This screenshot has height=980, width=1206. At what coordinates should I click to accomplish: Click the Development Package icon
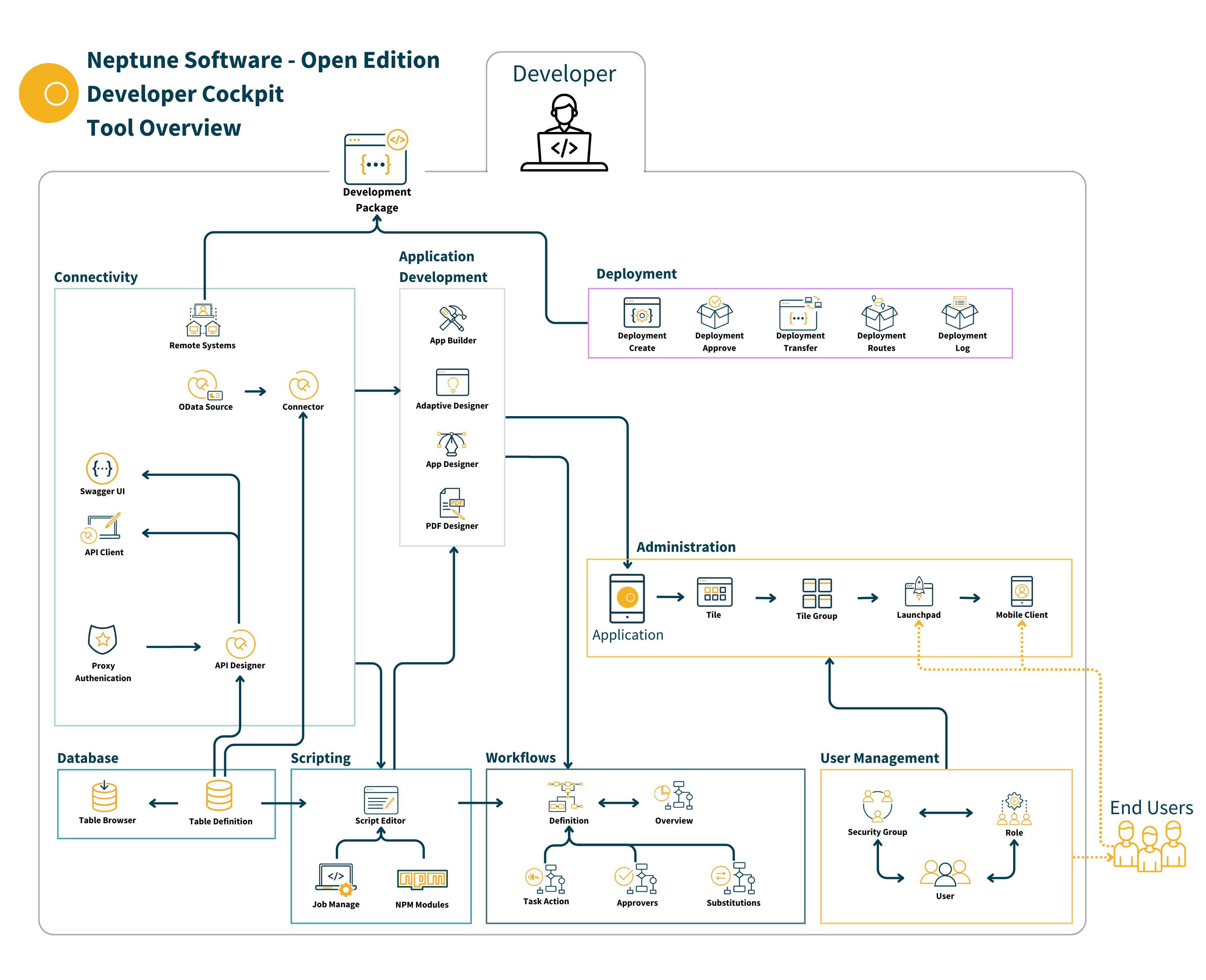coord(376,157)
